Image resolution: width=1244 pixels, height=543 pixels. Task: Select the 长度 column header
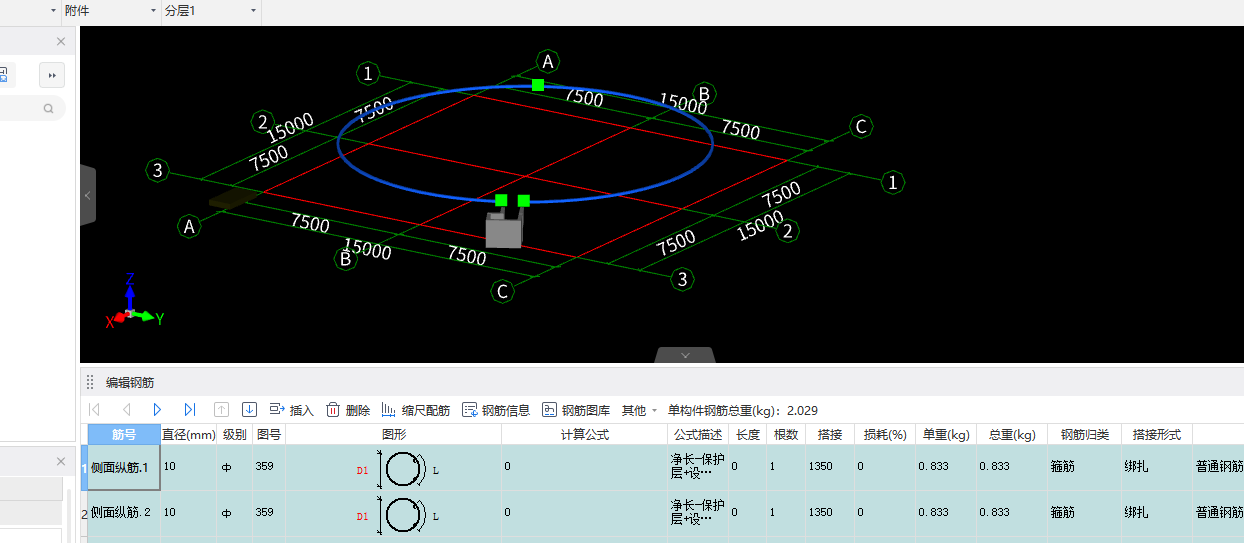[747, 434]
